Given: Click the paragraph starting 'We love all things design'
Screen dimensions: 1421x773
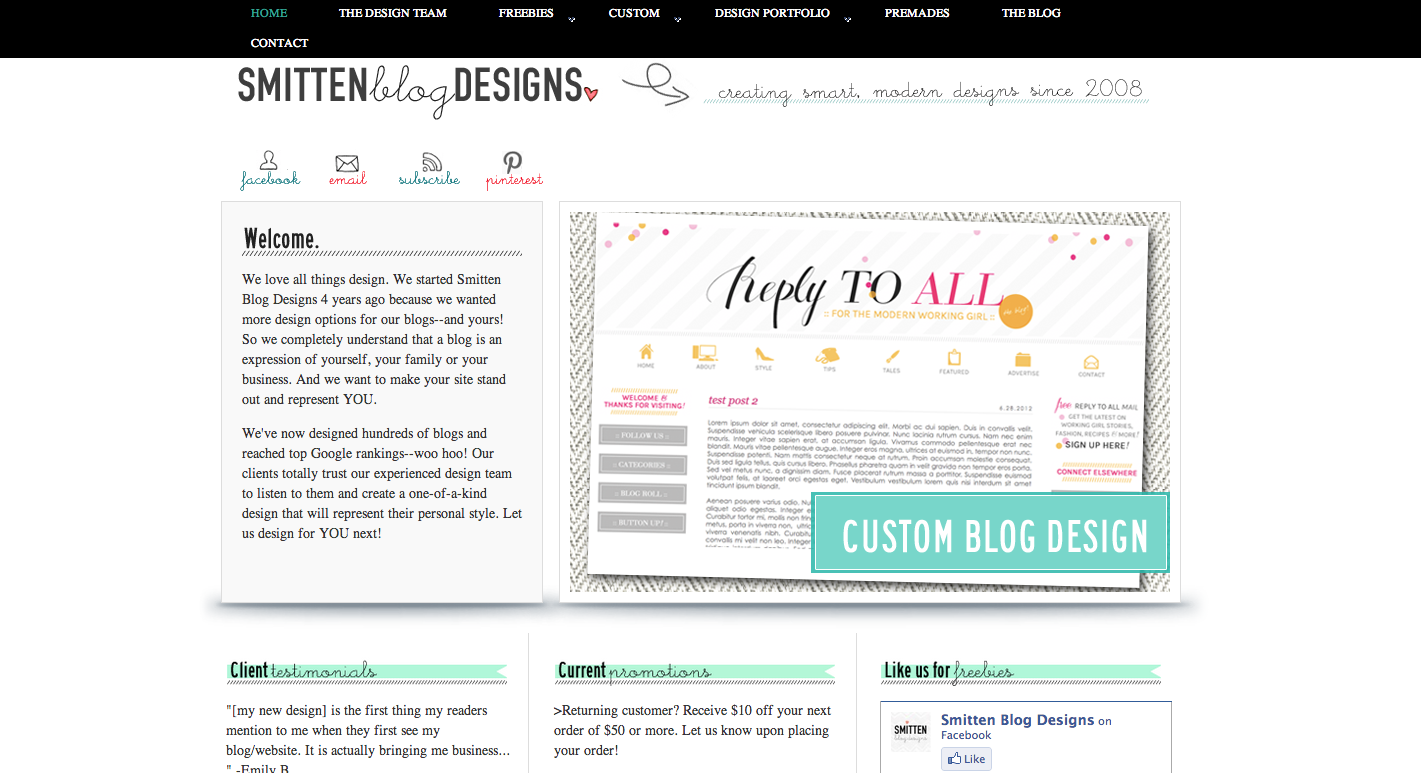Looking at the screenshot, I should (374, 339).
